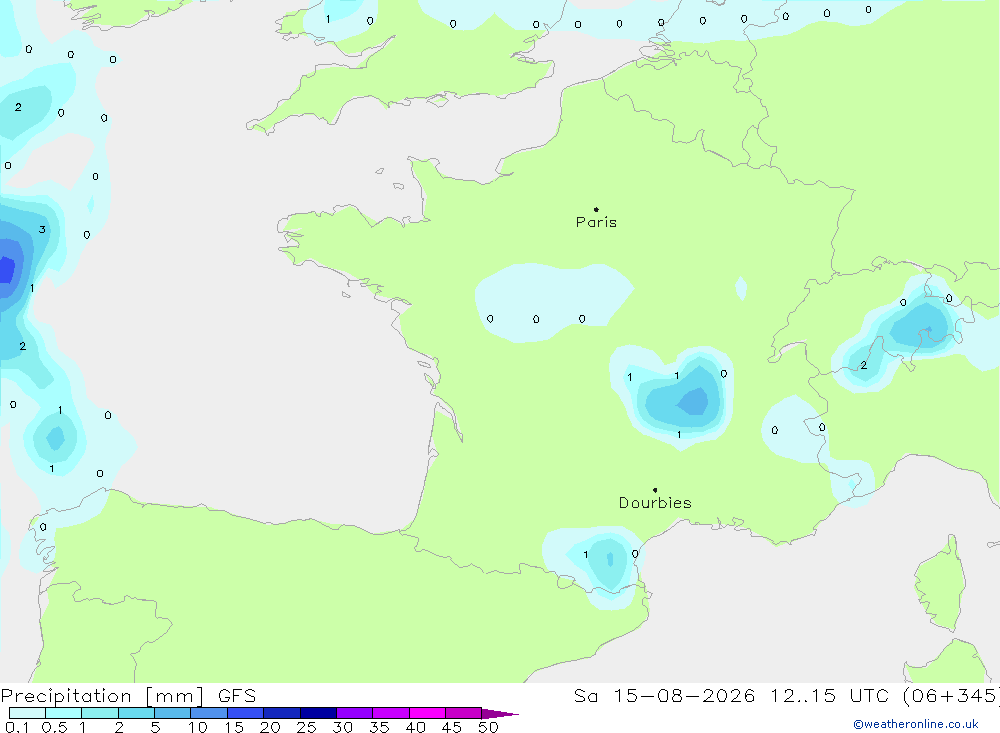Pick the 5–10 mm legend swatch
The width and height of the screenshot is (1000, 733).
pyautogui.click(x=173, y=713)
